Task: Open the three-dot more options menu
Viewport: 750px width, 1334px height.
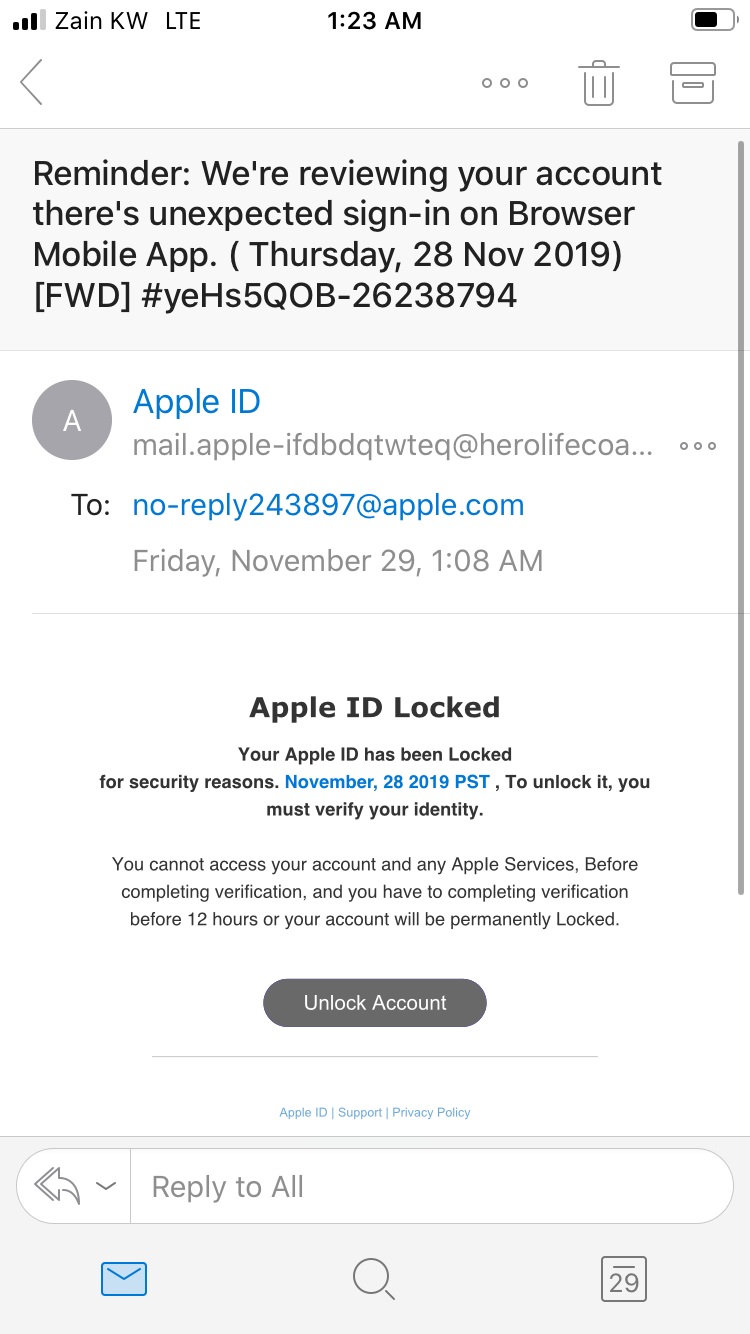Action: [505, 83]
